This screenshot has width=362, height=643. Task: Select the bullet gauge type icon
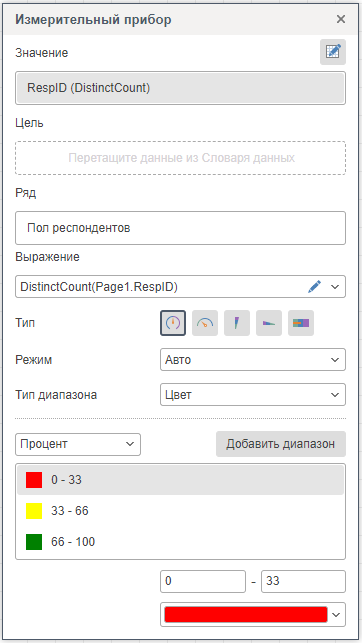pos(301,323)
